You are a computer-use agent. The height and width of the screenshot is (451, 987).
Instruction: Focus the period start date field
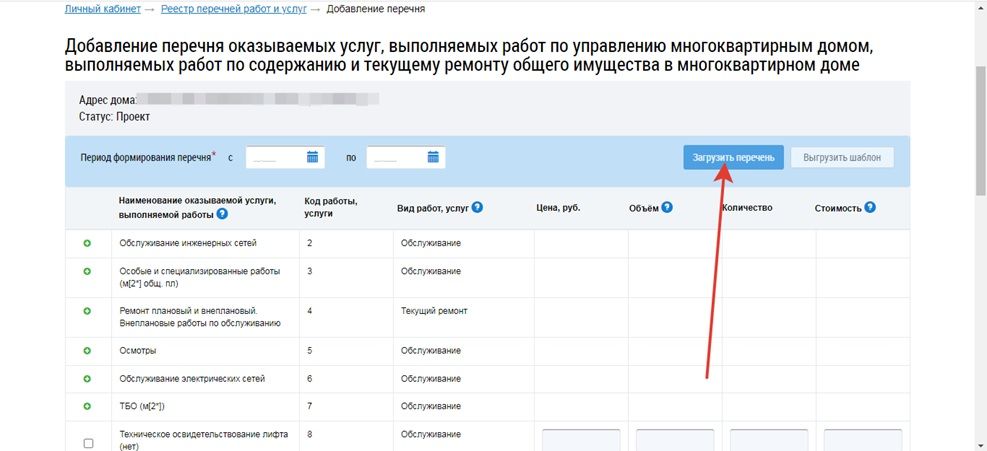(x=285, y=157)
